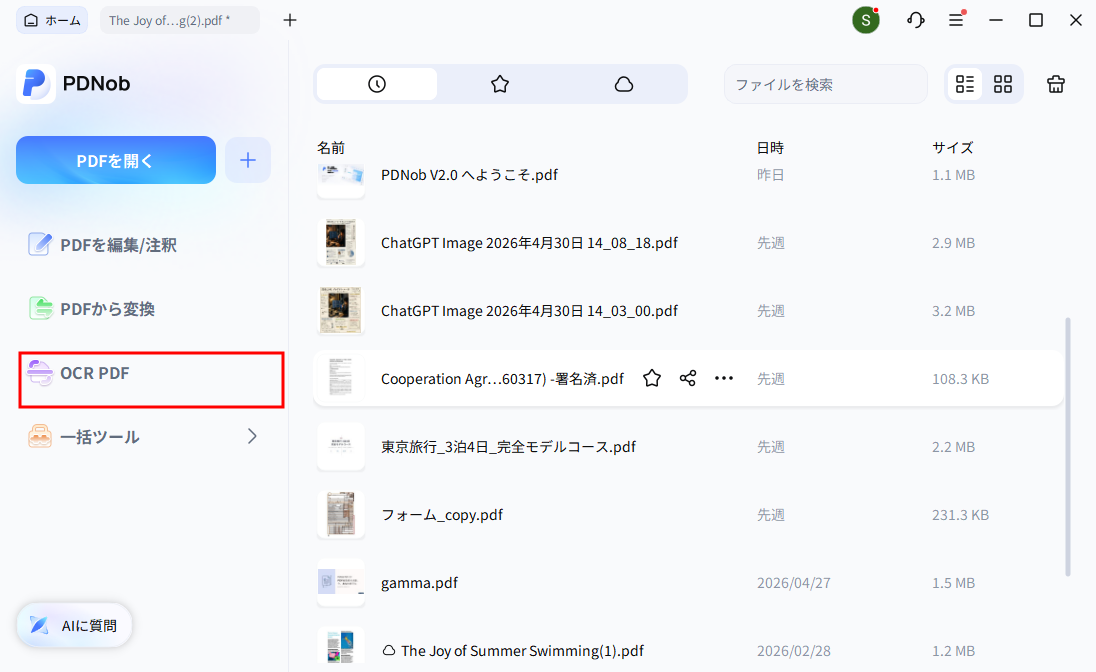Viewport: 1096px width, 672px height.
Task: Open フォーム_copy.pdf file
Action: pos(442,515)
